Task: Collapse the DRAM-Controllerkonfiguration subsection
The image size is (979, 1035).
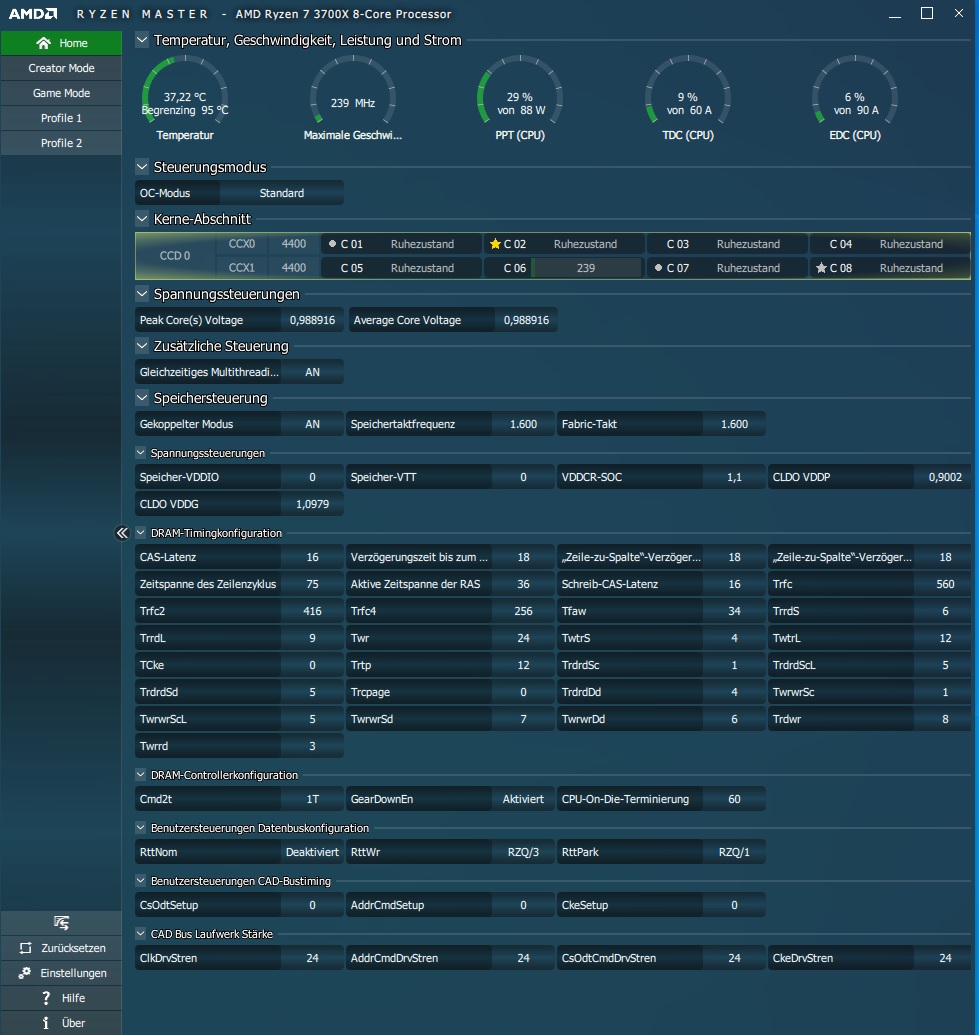Action: tap(141, 775)
